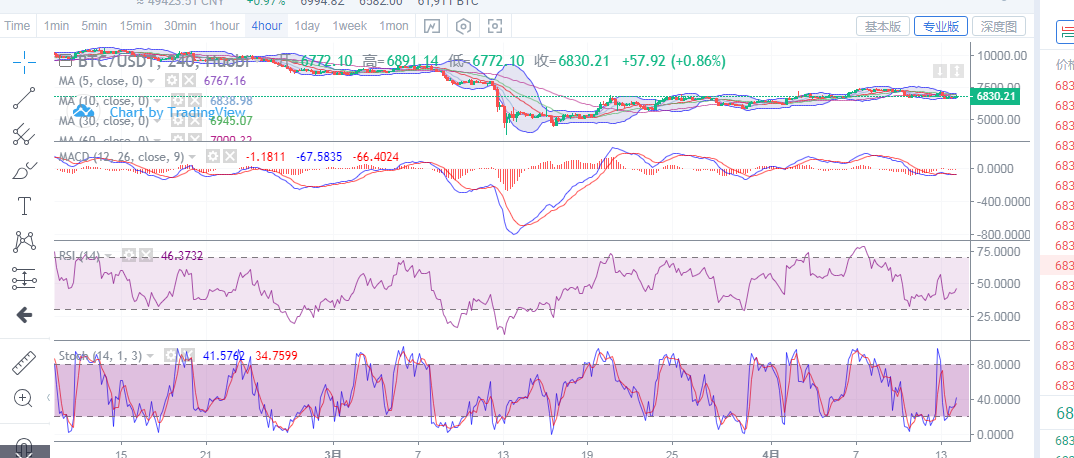Select the 5min interval
The width and height of the screenshot is (1074, 458).
(x=94, y=26)
